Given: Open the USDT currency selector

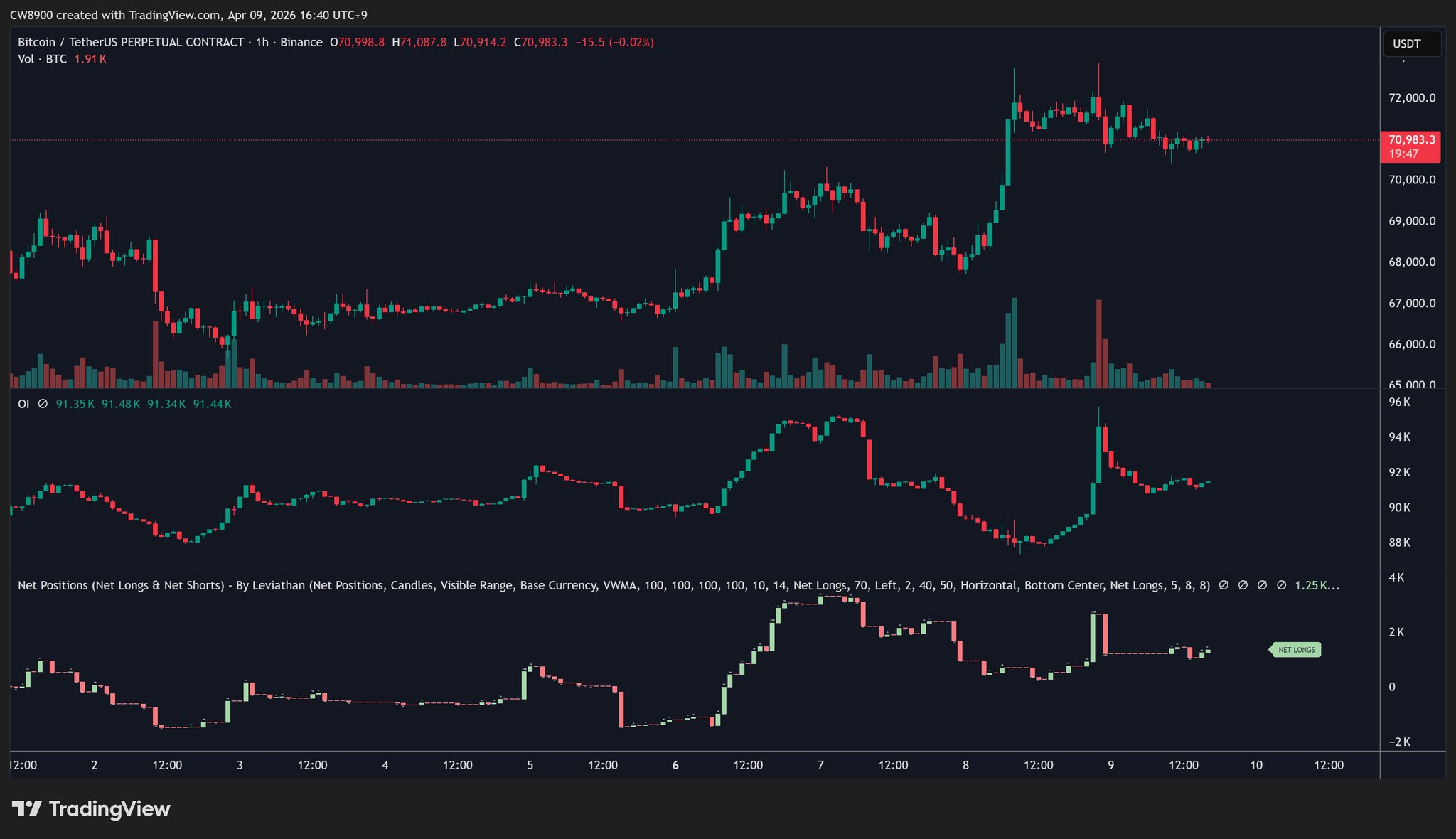Looking at the screenshot, I should (1410, 43).
